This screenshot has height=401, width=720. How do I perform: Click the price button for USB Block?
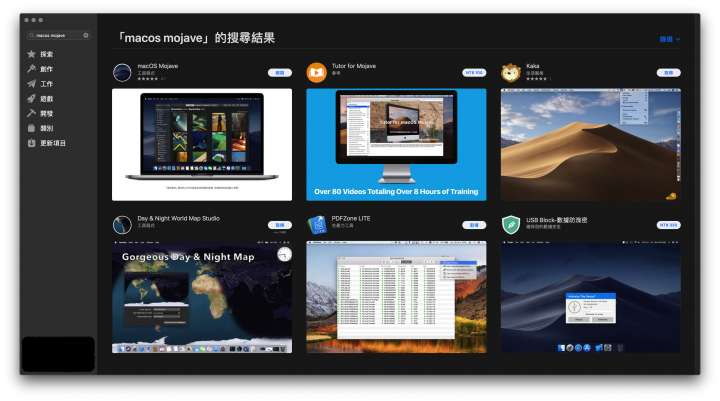click(x=669, y=225)
